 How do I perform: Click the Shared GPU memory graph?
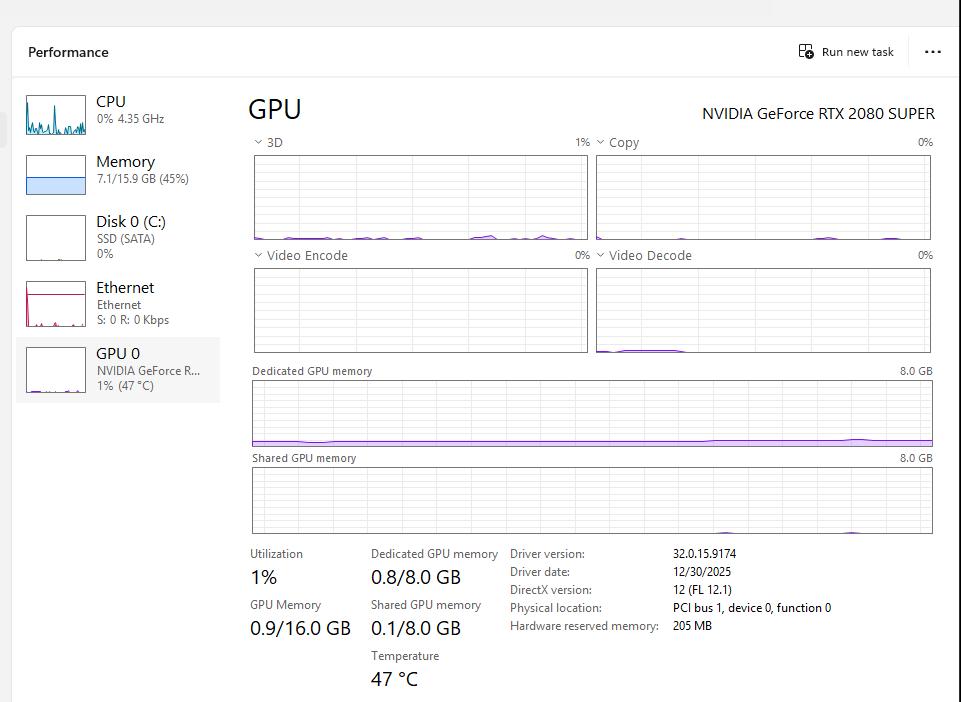tap(592, 500)
